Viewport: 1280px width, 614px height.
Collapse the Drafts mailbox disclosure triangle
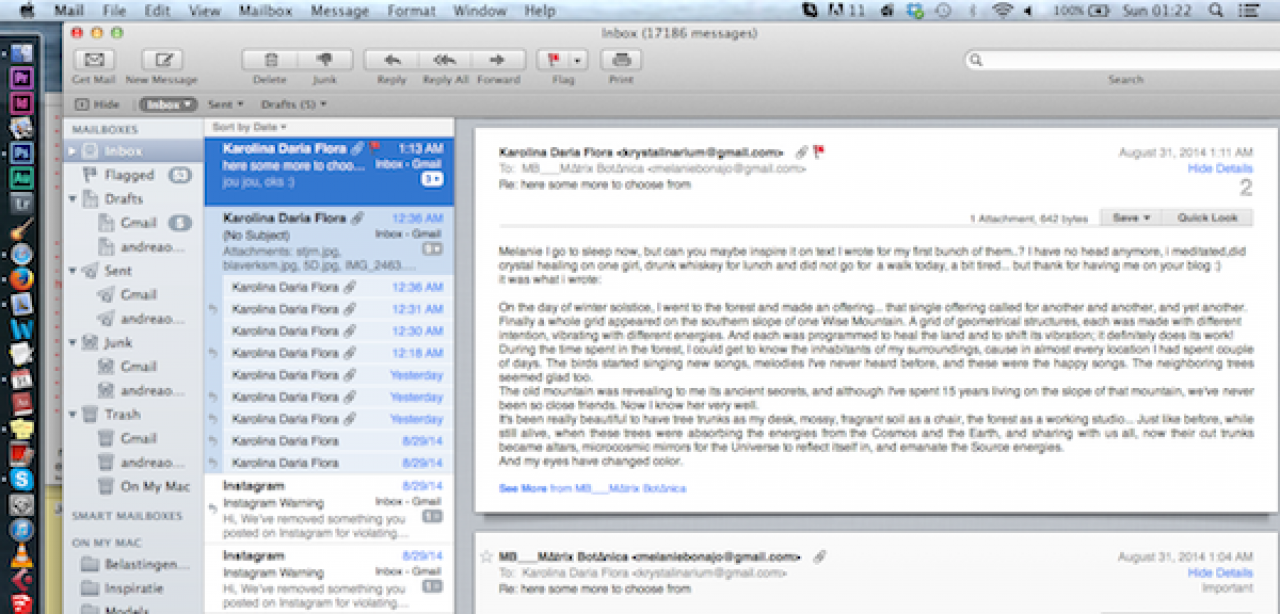pyautogui.click(x=73, y=199)
